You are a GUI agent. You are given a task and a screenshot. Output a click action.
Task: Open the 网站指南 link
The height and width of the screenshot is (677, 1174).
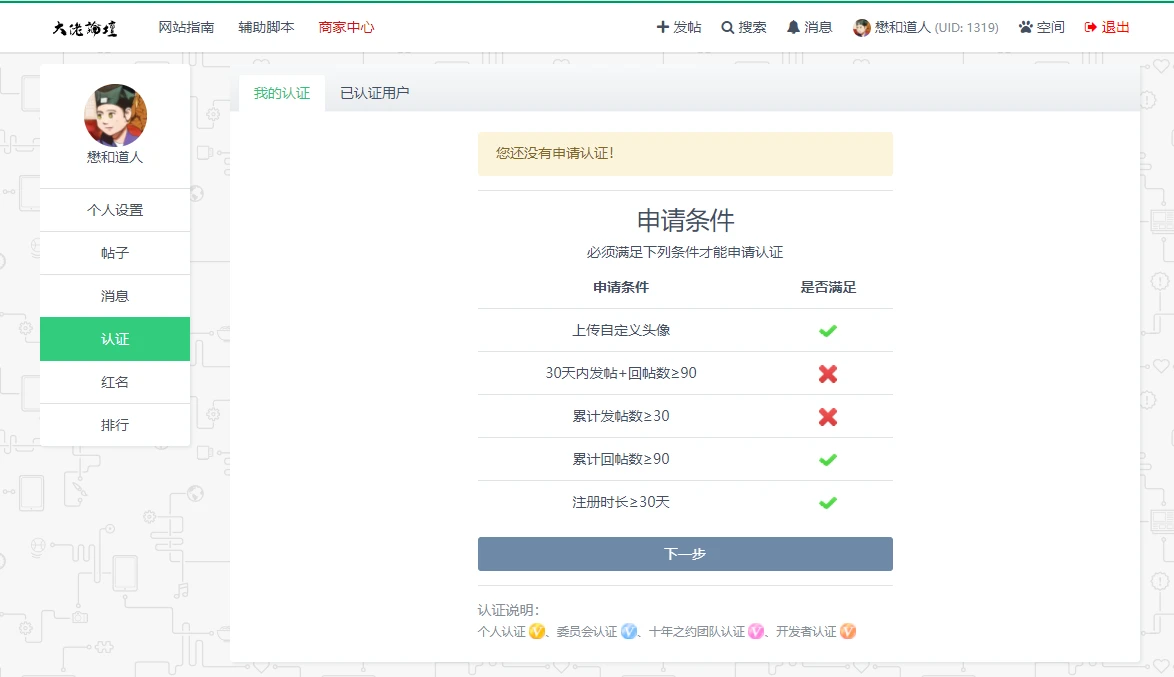(186, 28)
